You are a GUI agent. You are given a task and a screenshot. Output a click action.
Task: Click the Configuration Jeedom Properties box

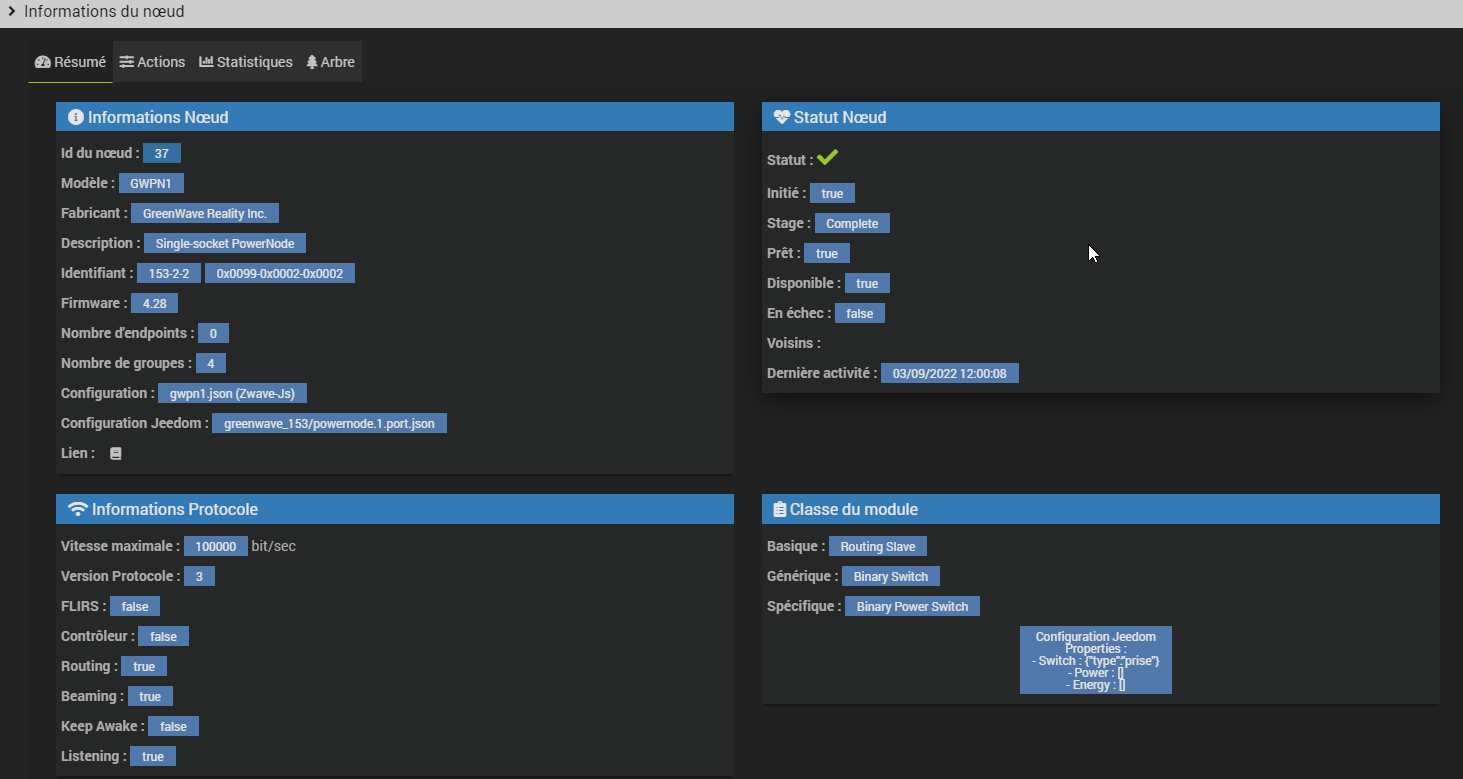coord(1095,660)
